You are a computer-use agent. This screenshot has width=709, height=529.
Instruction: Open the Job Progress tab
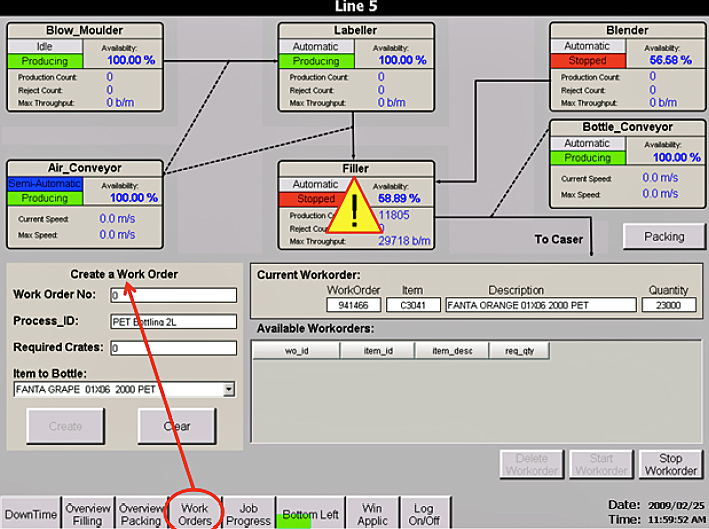[x=248, y=514]
